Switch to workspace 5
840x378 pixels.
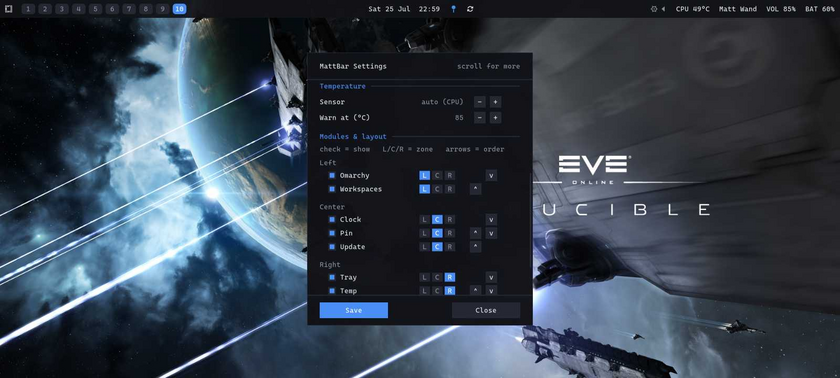95,9
